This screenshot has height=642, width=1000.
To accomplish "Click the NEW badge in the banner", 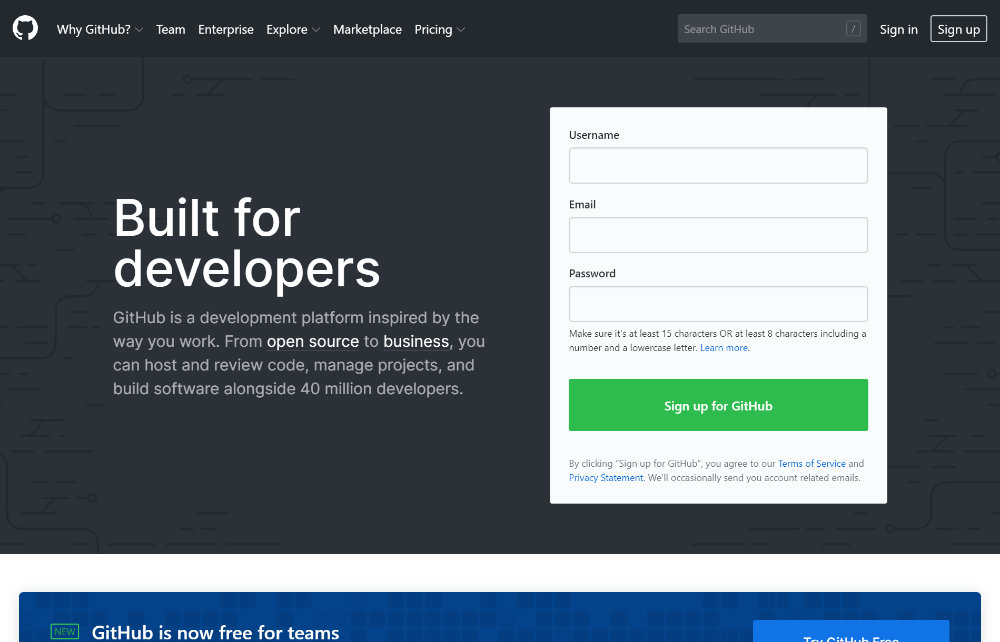I will tap(64, 631).
